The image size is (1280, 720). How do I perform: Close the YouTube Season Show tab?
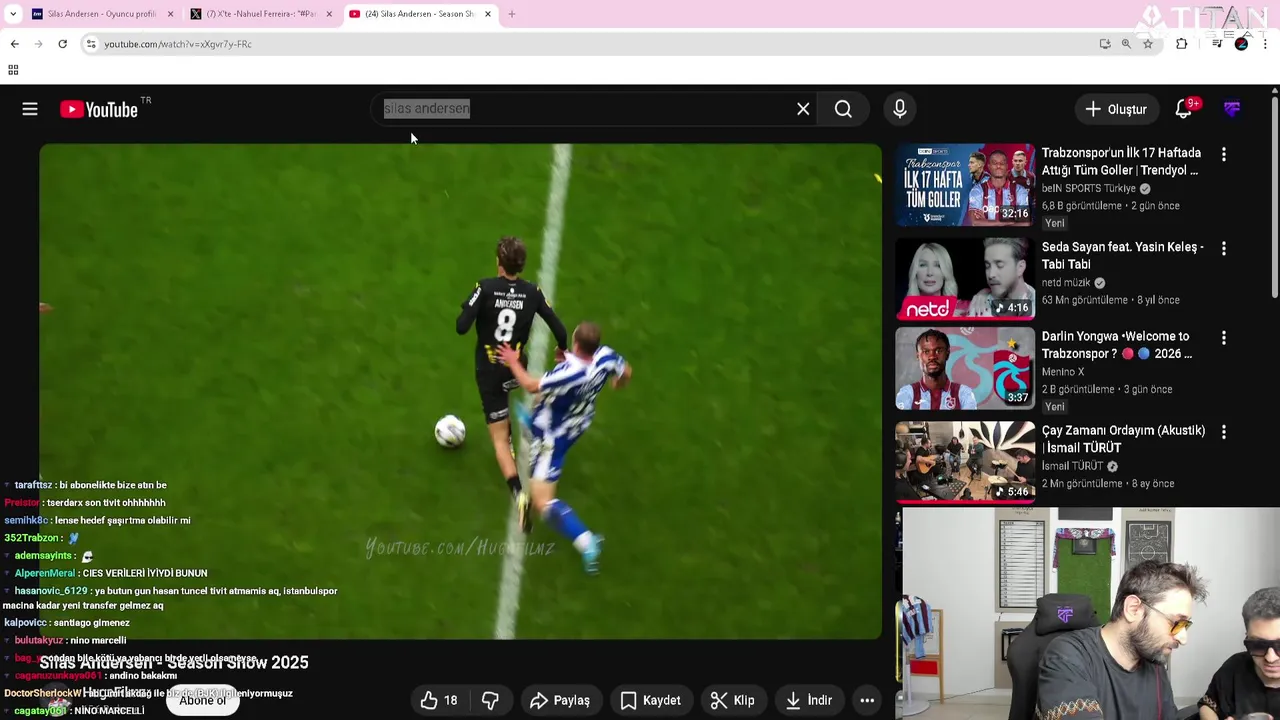[x=488, y=14]
